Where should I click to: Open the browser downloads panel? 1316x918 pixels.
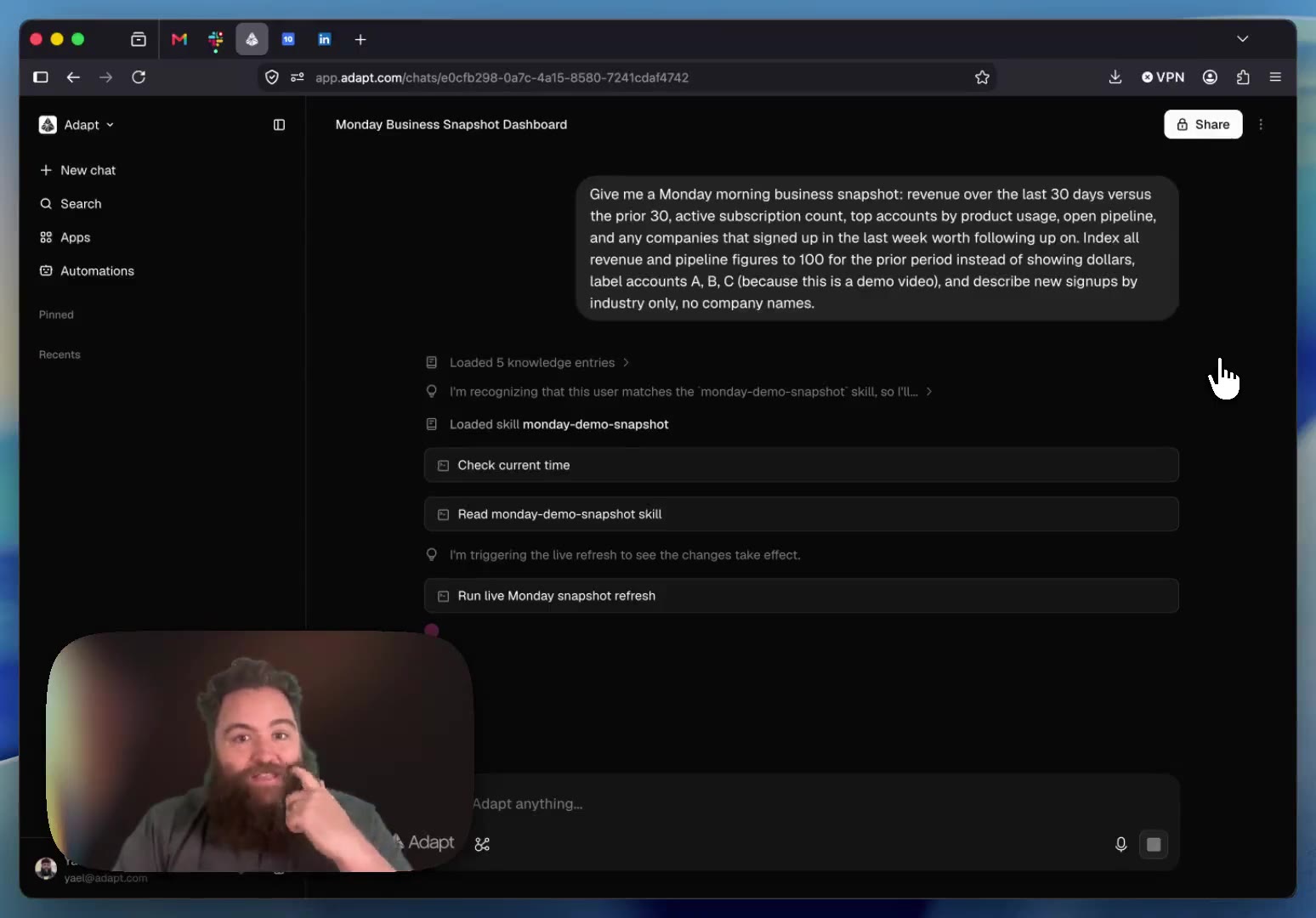click(1115, 77)
